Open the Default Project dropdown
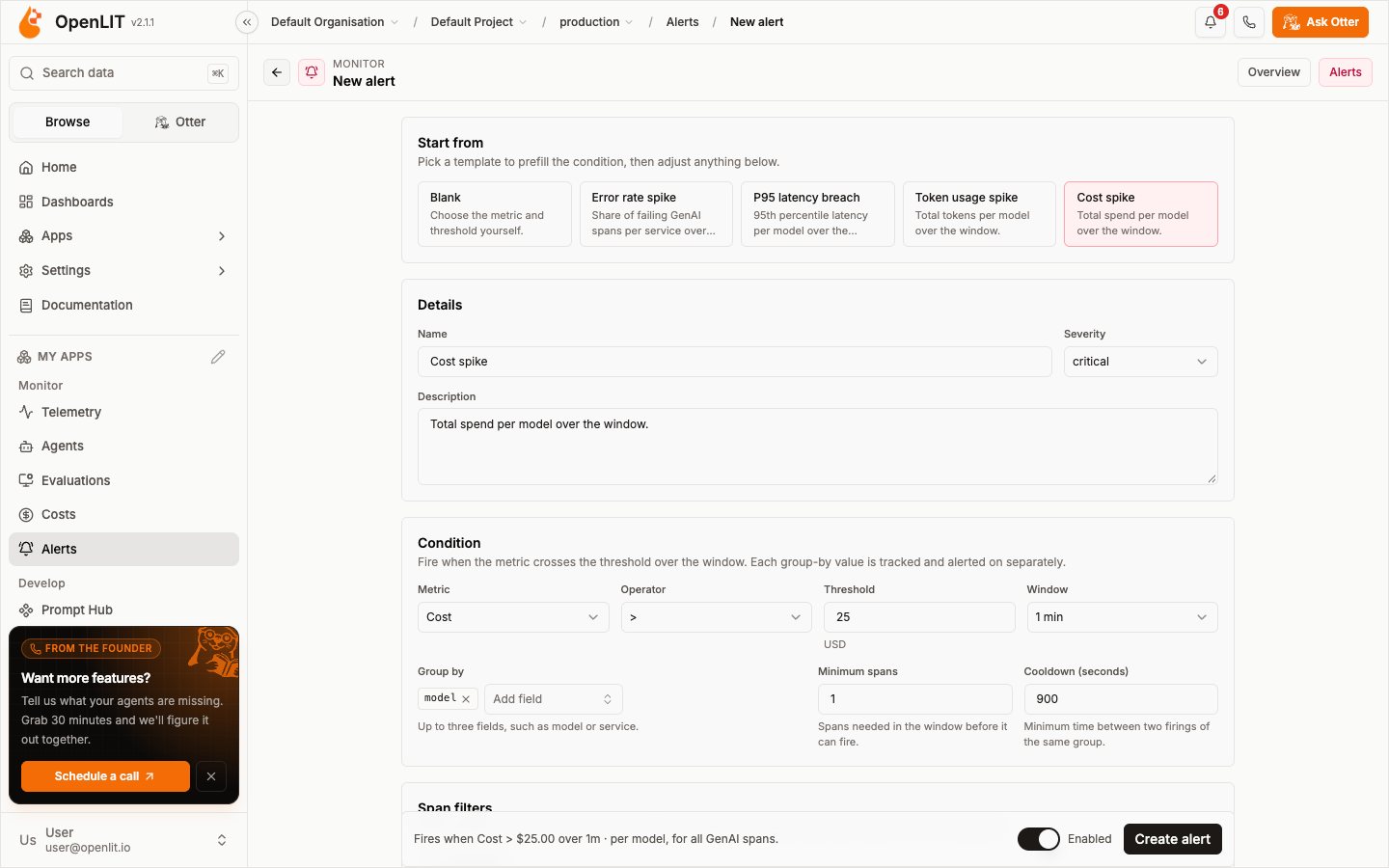 (478, 22)
